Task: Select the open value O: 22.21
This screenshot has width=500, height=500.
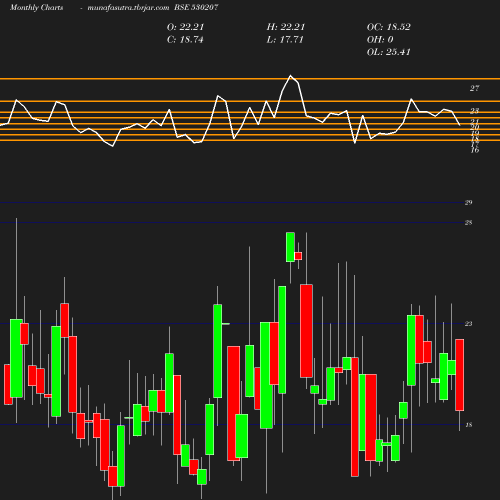Action: [185, 27]
